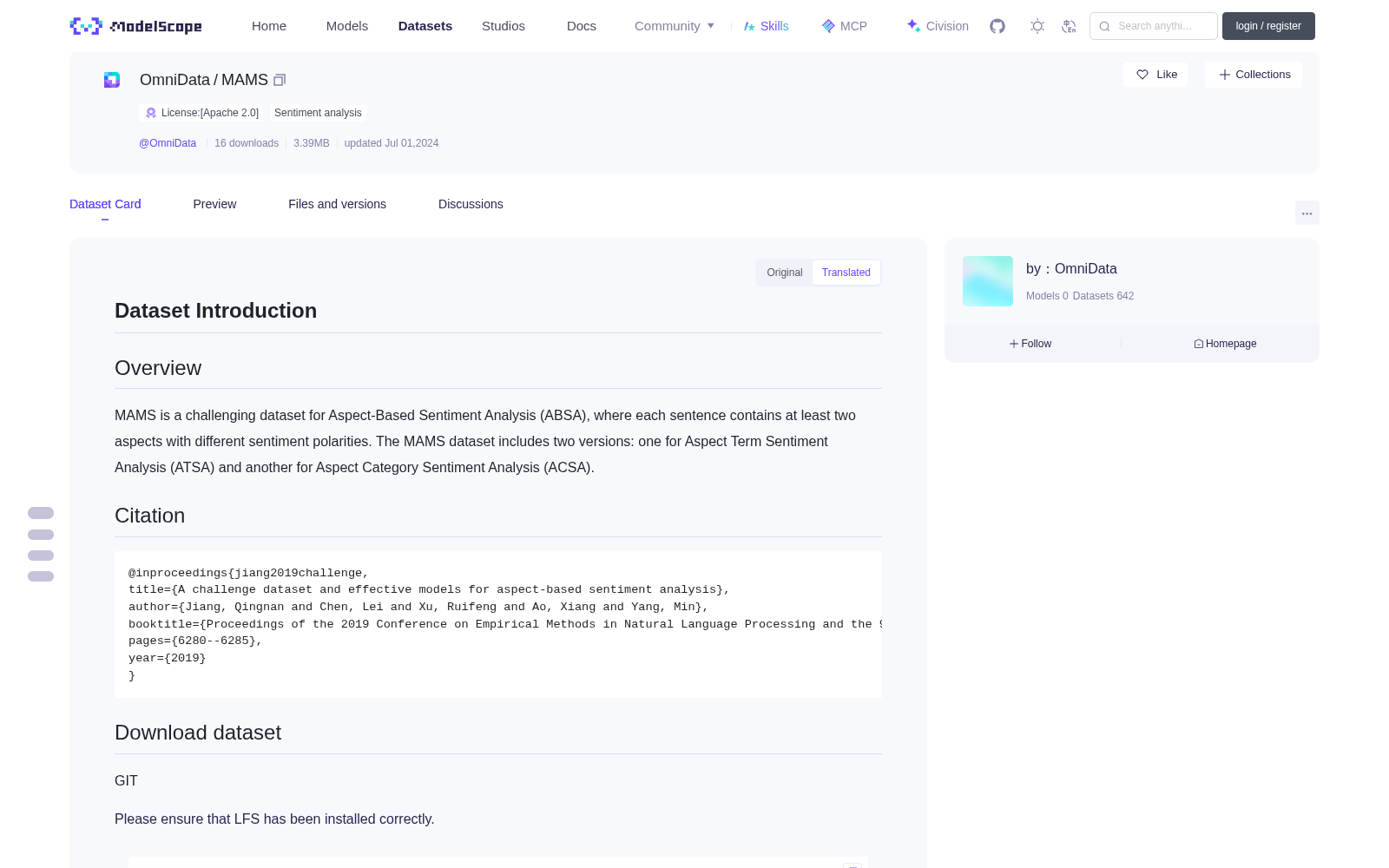Follow the OmniData organization
1389x868 pixels.
click(x=1030, y=344)
